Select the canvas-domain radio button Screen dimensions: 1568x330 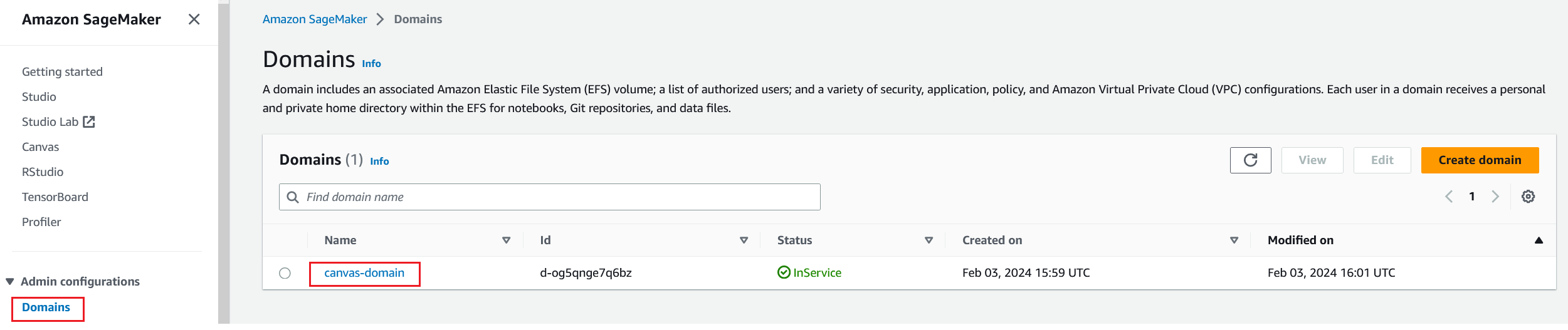pos(285,273)
